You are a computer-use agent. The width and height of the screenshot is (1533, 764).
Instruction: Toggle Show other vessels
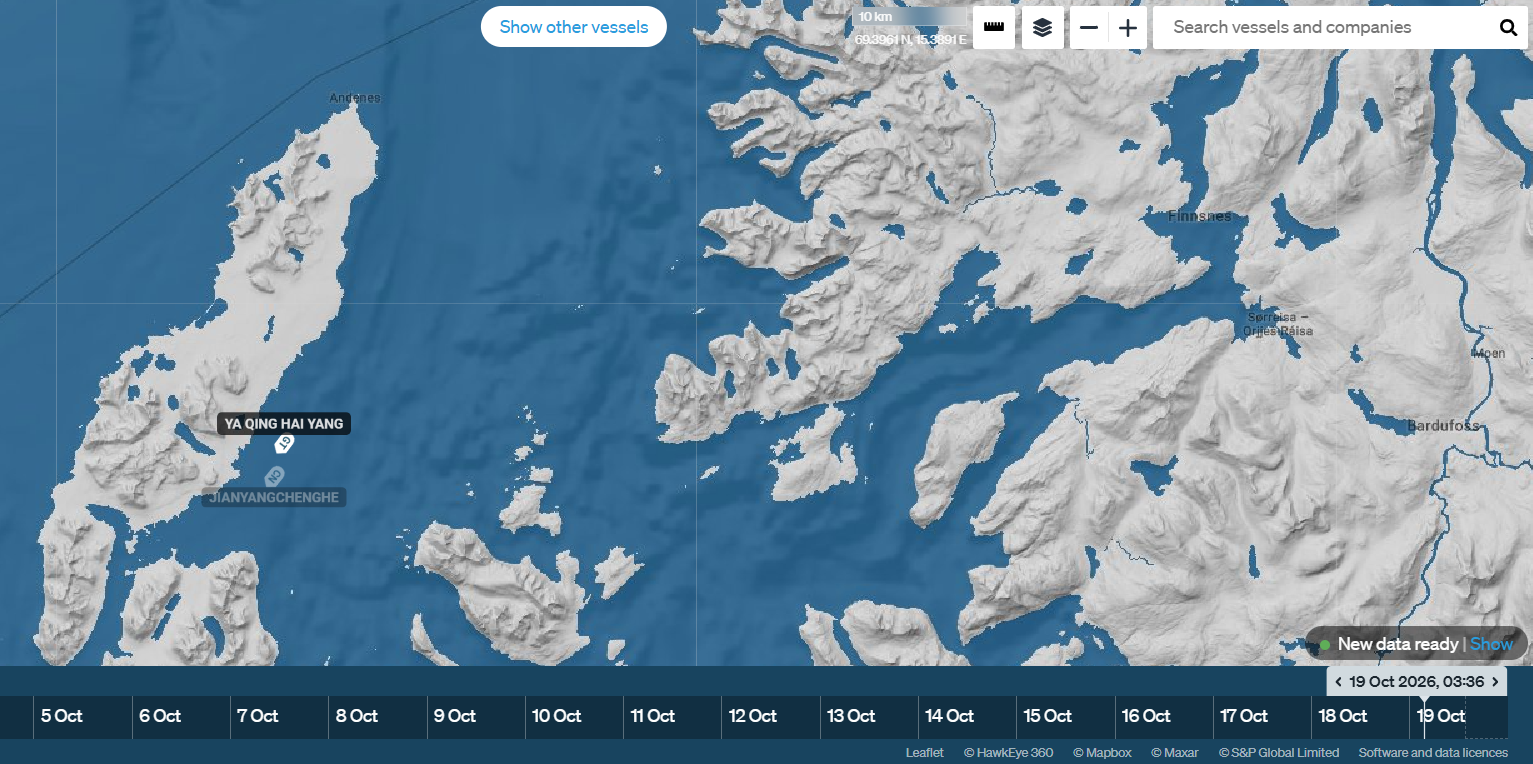coord(574,27)
